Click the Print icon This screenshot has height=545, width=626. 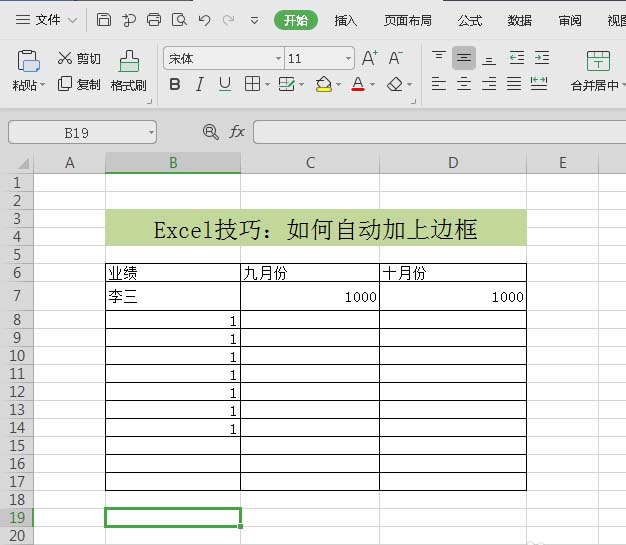click(x=154, y=20)
